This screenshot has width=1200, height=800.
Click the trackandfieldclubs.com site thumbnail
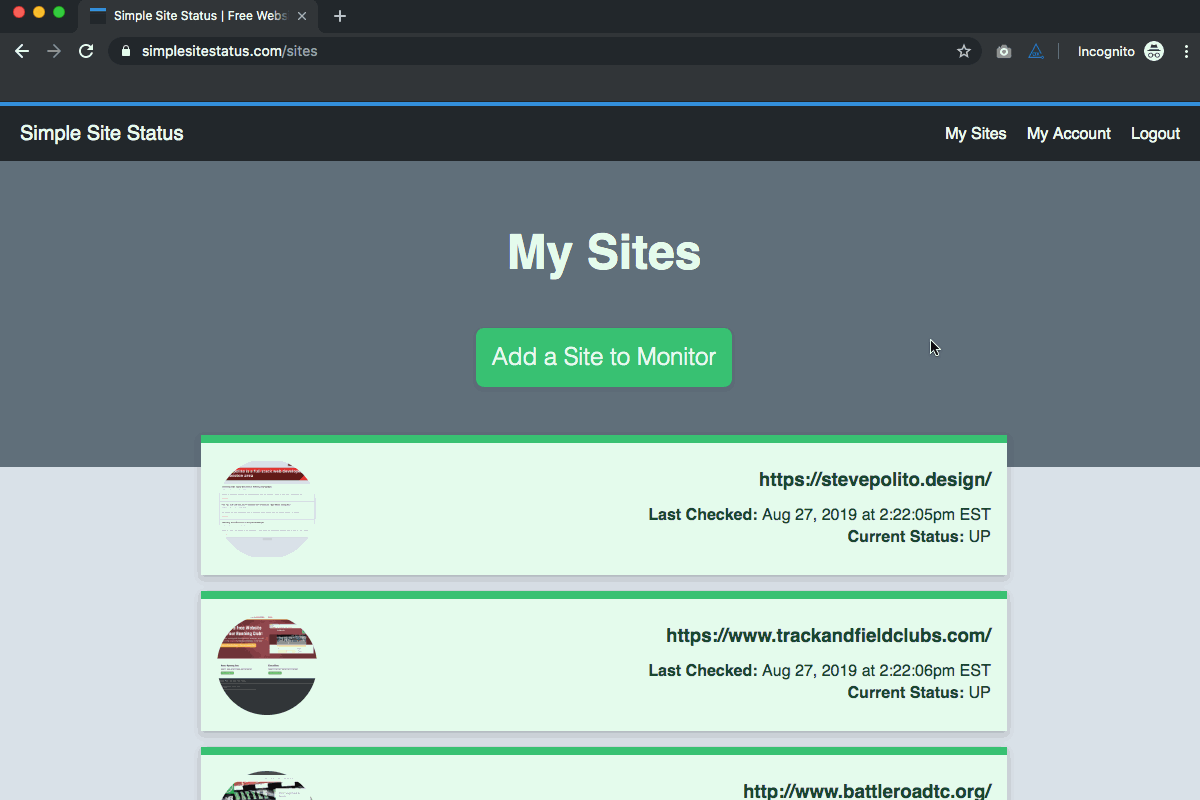(x=267, y=666)
